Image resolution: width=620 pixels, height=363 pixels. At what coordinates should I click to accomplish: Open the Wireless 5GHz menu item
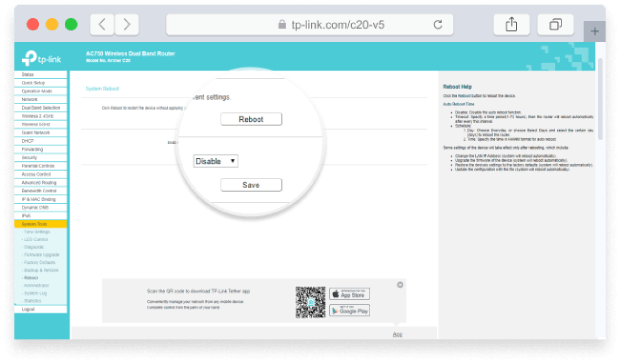click(41, 124)
